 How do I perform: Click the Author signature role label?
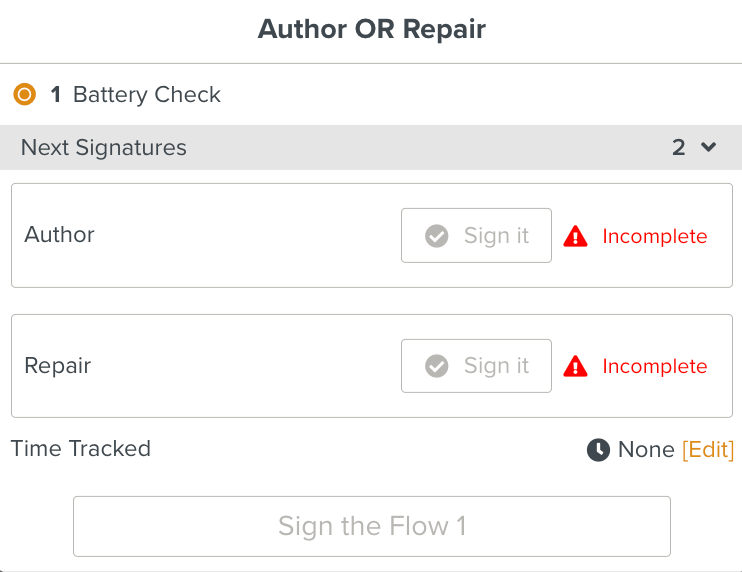[x=60, y=234]
